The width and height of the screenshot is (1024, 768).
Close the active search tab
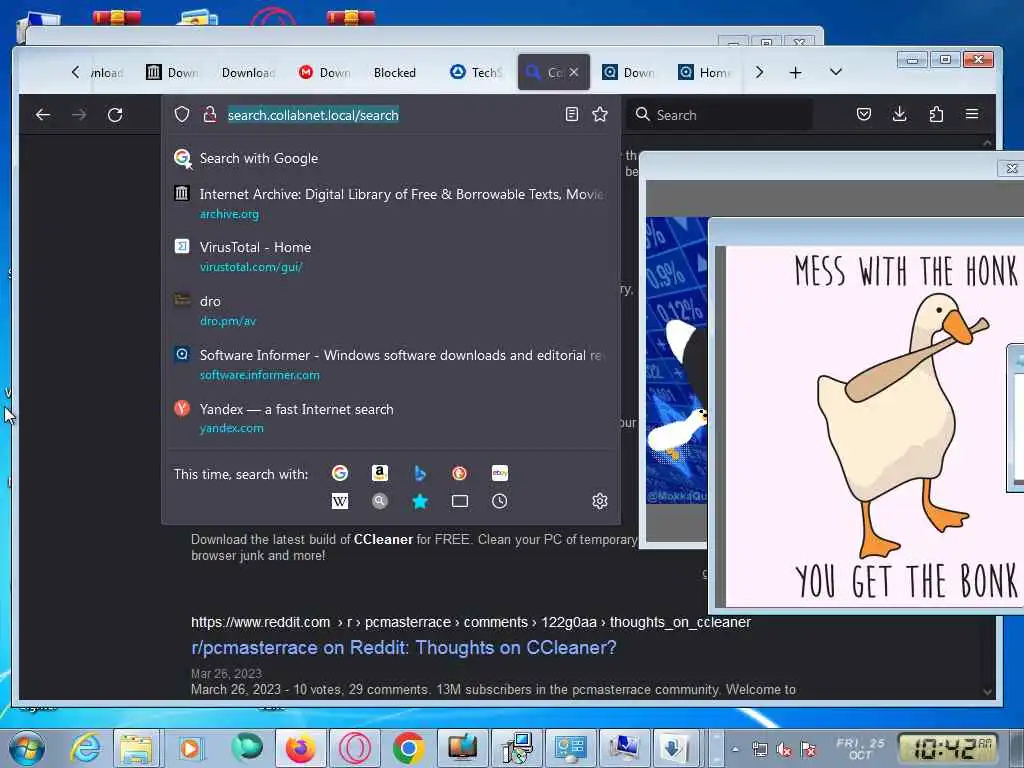tap(573, 72)
